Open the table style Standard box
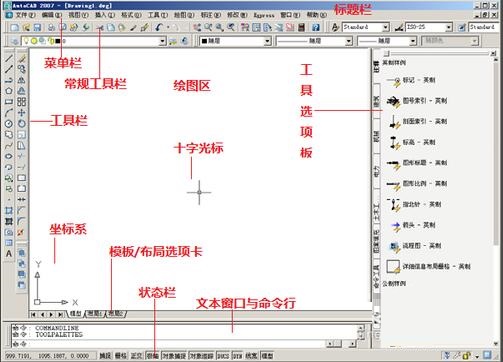 point(484,27)
